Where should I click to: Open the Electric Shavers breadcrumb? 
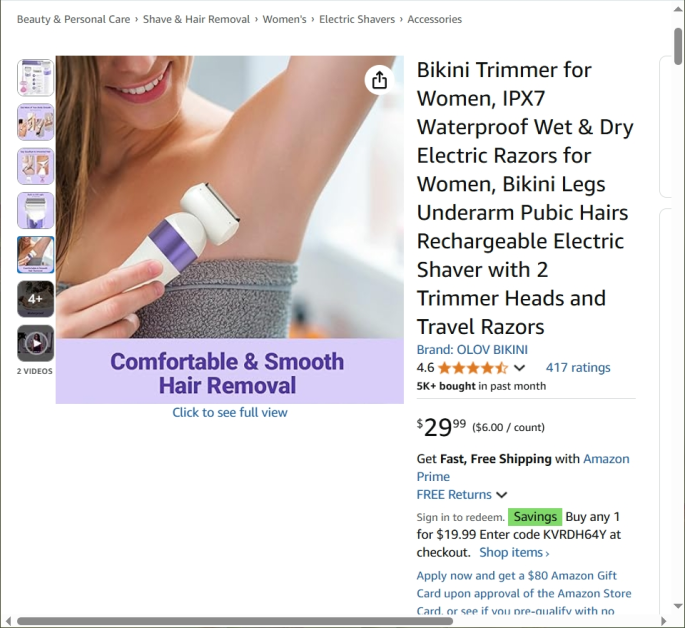click(356, 19)
